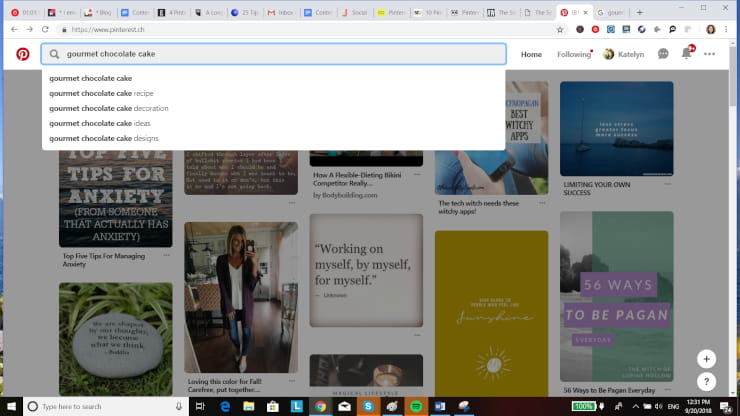Viewport: 740px width, 416px height.
Task: Show hidden system tray icons chevron
Action: click(x=635, y=406)
